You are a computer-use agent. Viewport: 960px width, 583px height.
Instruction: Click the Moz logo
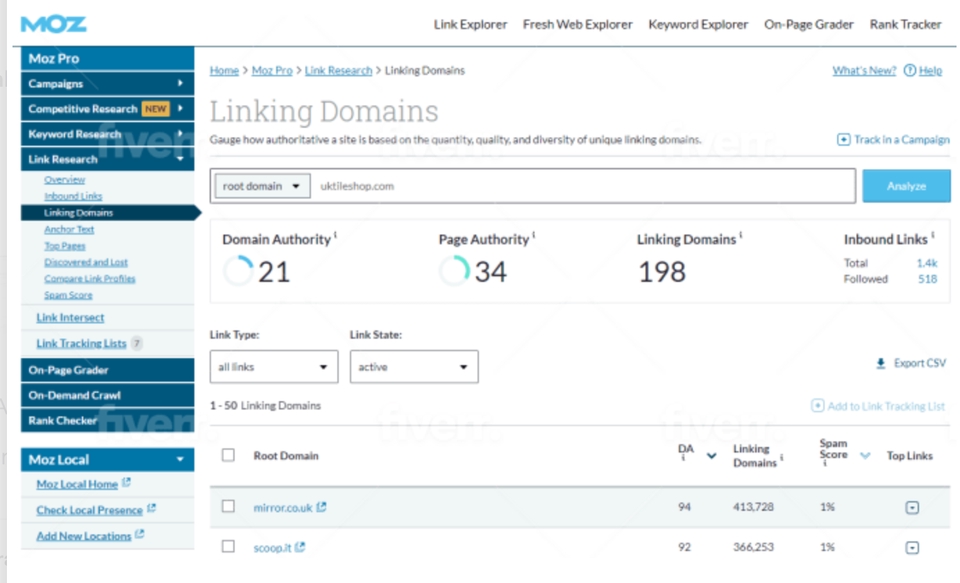point(53,24)
